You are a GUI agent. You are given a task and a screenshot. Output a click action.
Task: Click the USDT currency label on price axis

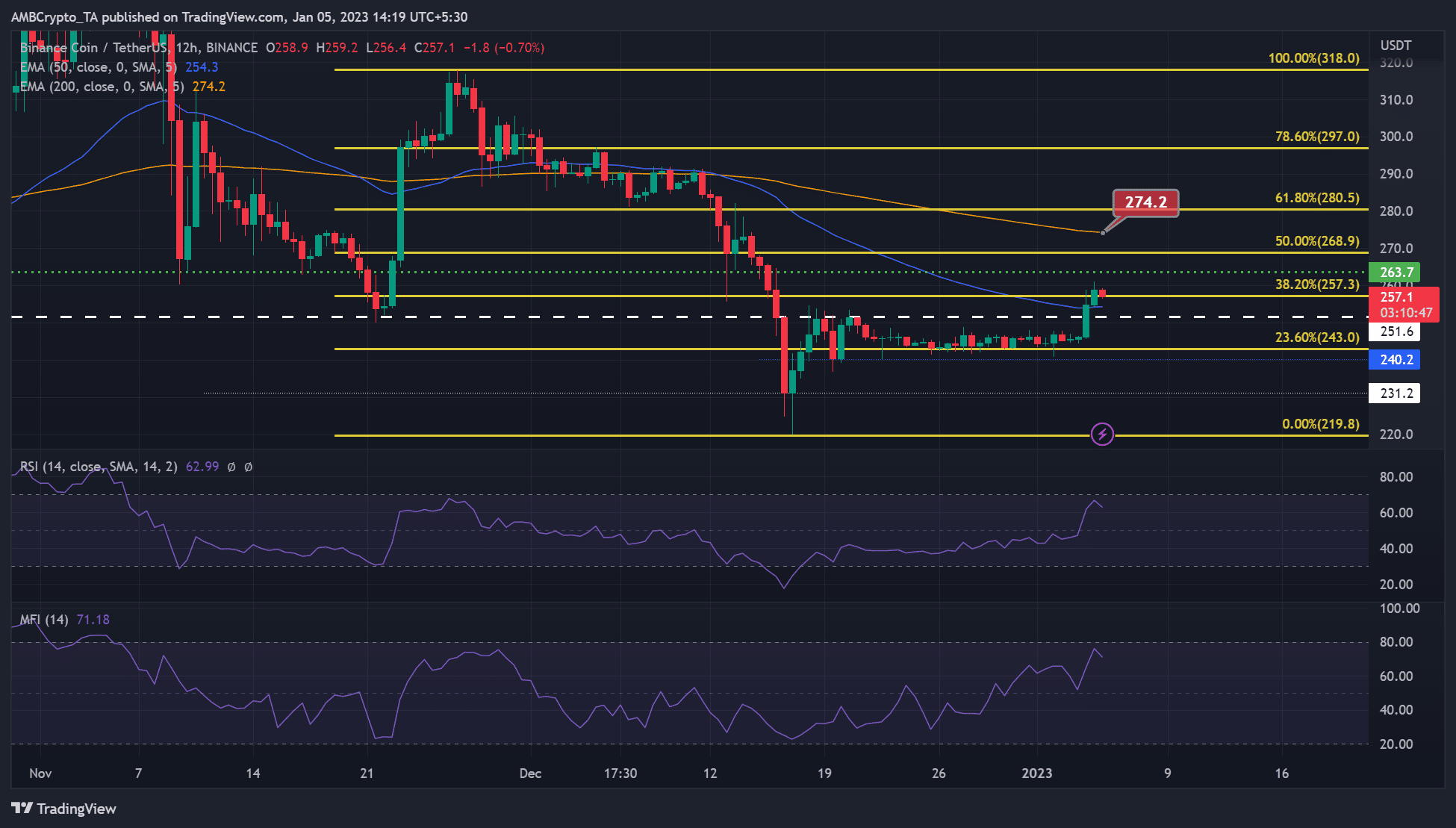point(1396,46)
